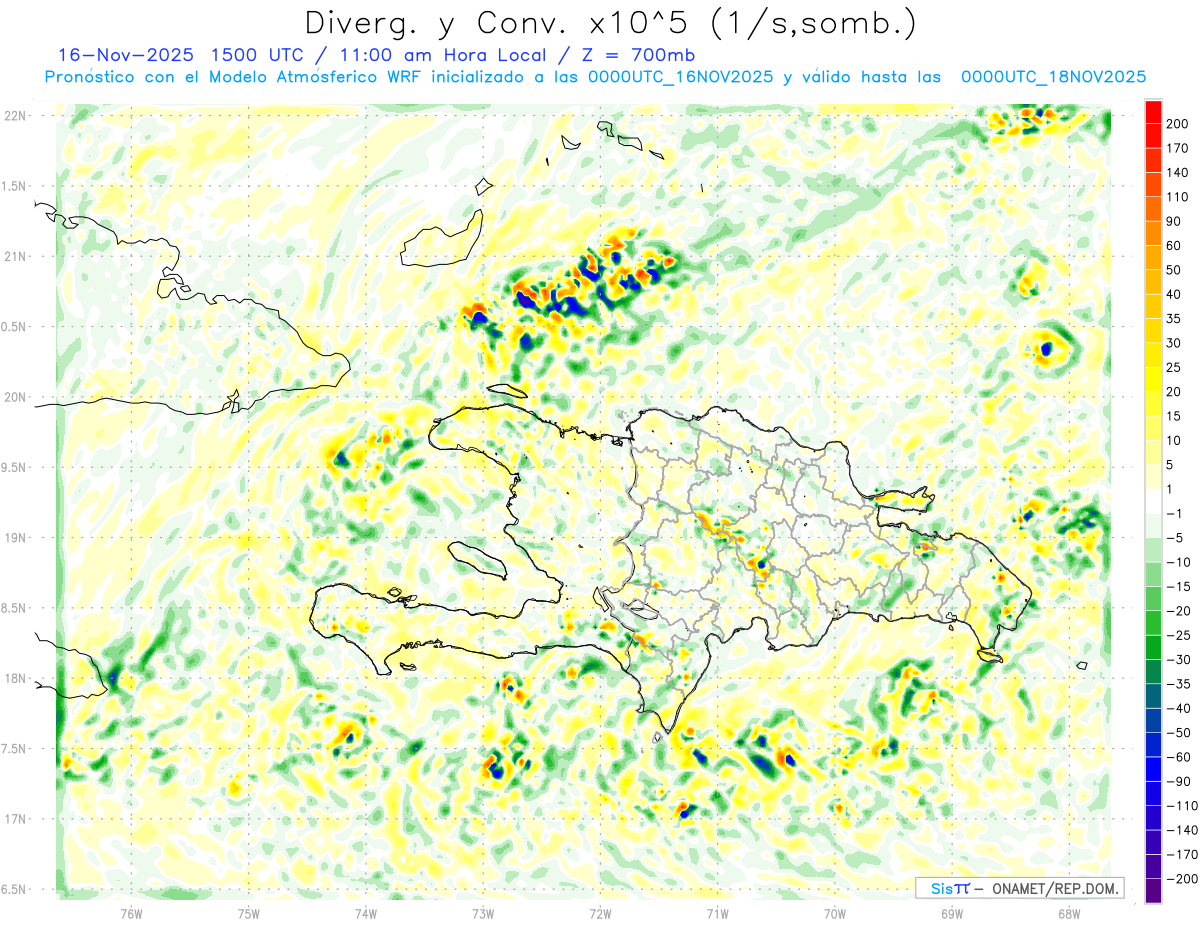
Task: Click the '21N' latitude label
Action: pyautogui.click(x=15, y=256)
